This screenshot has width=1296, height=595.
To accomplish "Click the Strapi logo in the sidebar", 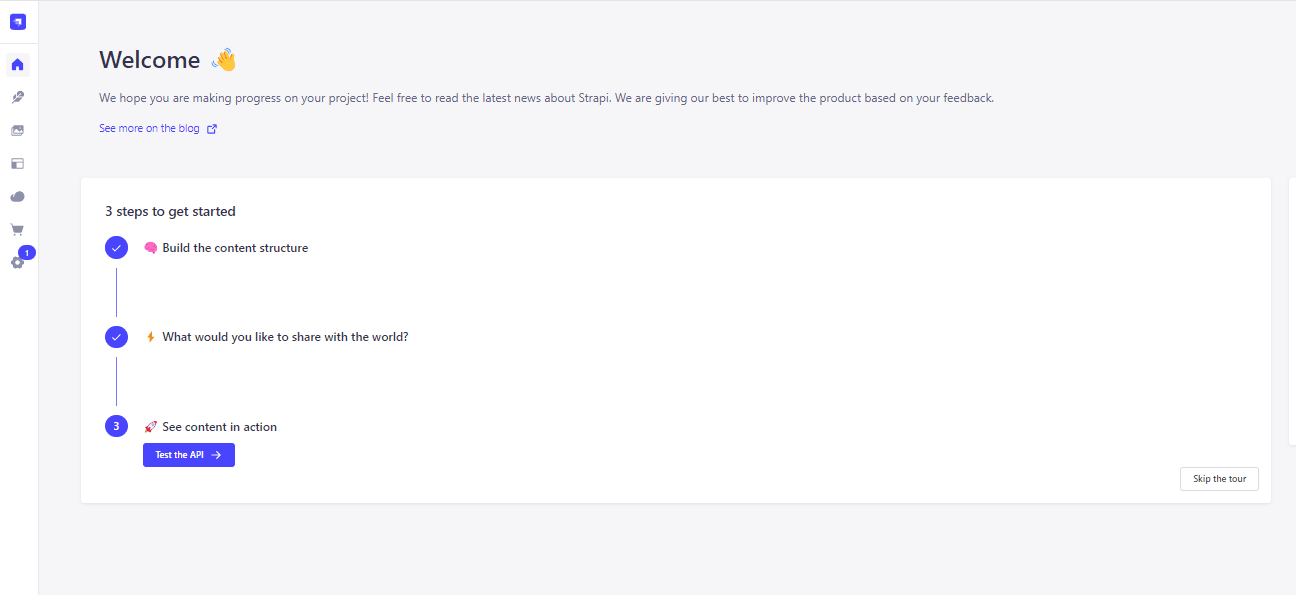I will click(18, 22).
